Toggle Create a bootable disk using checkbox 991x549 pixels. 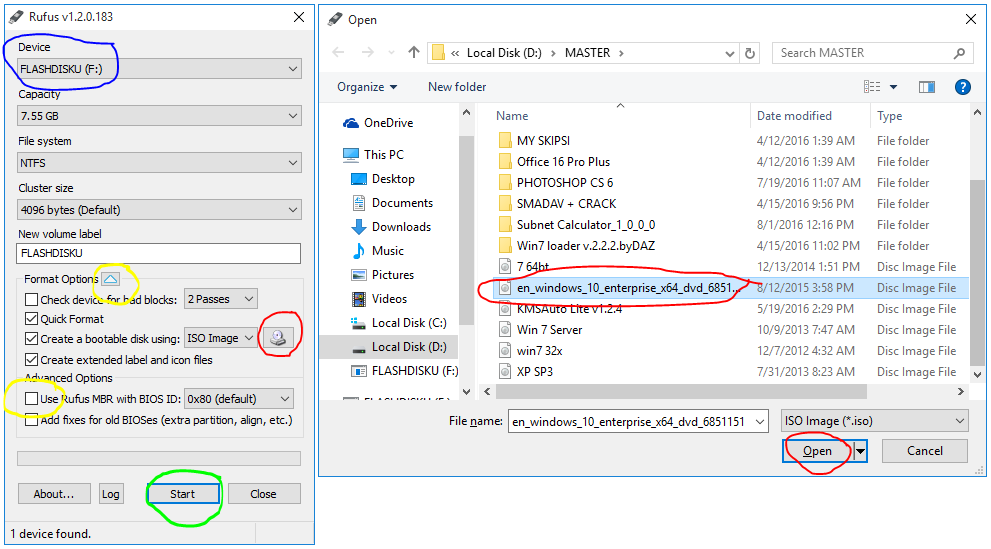tap(31, 339)
